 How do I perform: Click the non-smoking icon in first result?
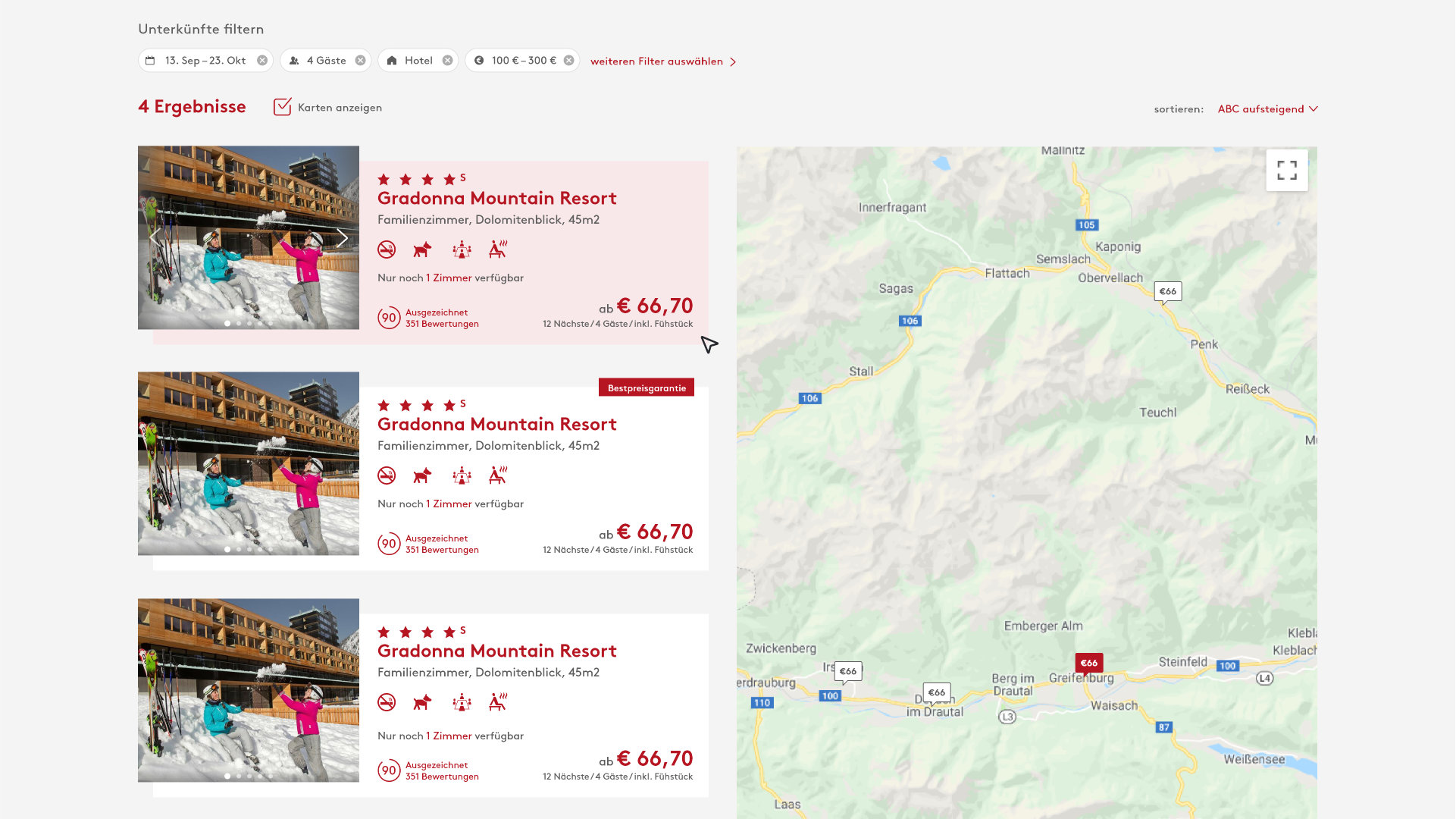[x=387, y=249]
